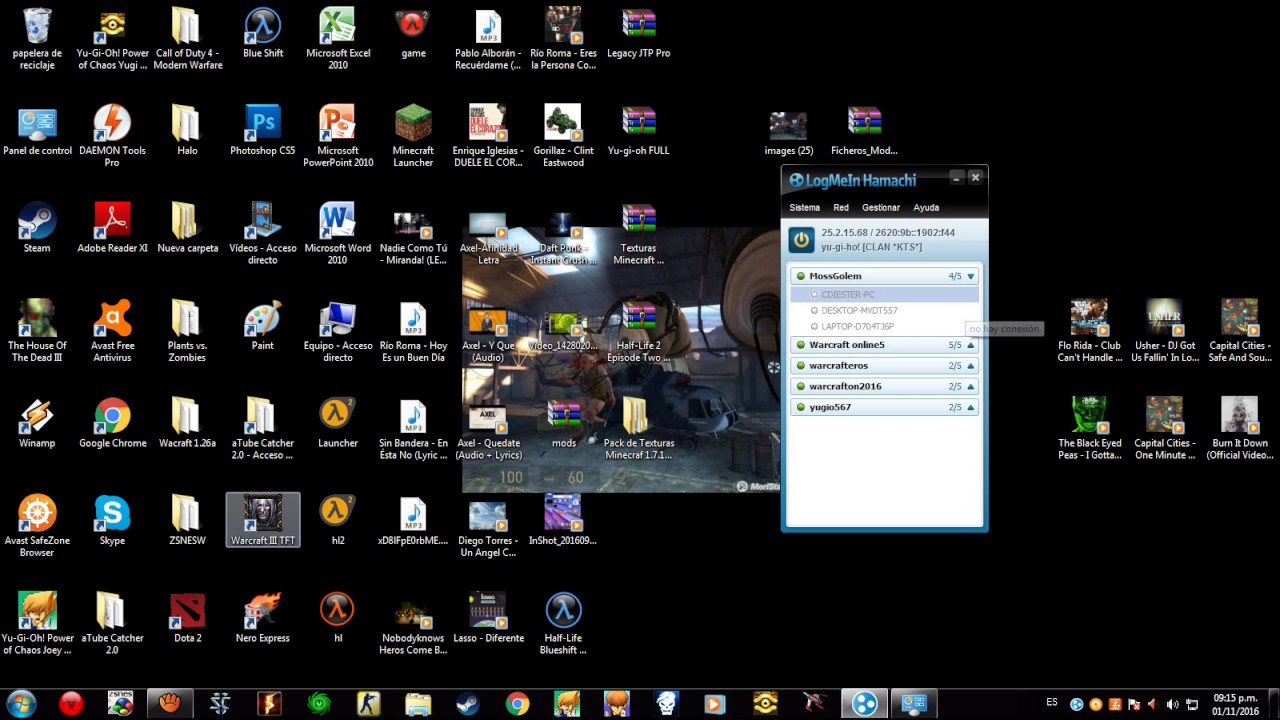
Task: Select the hl2 desktop shortcut
Action: [x=338, y=520]
